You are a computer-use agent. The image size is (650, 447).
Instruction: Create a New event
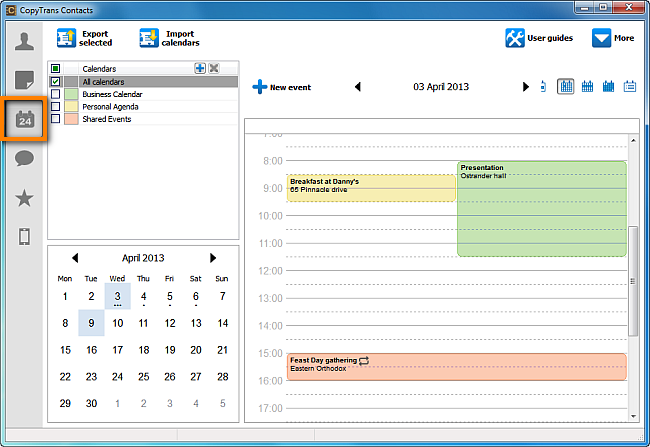[x=282, y=87]
